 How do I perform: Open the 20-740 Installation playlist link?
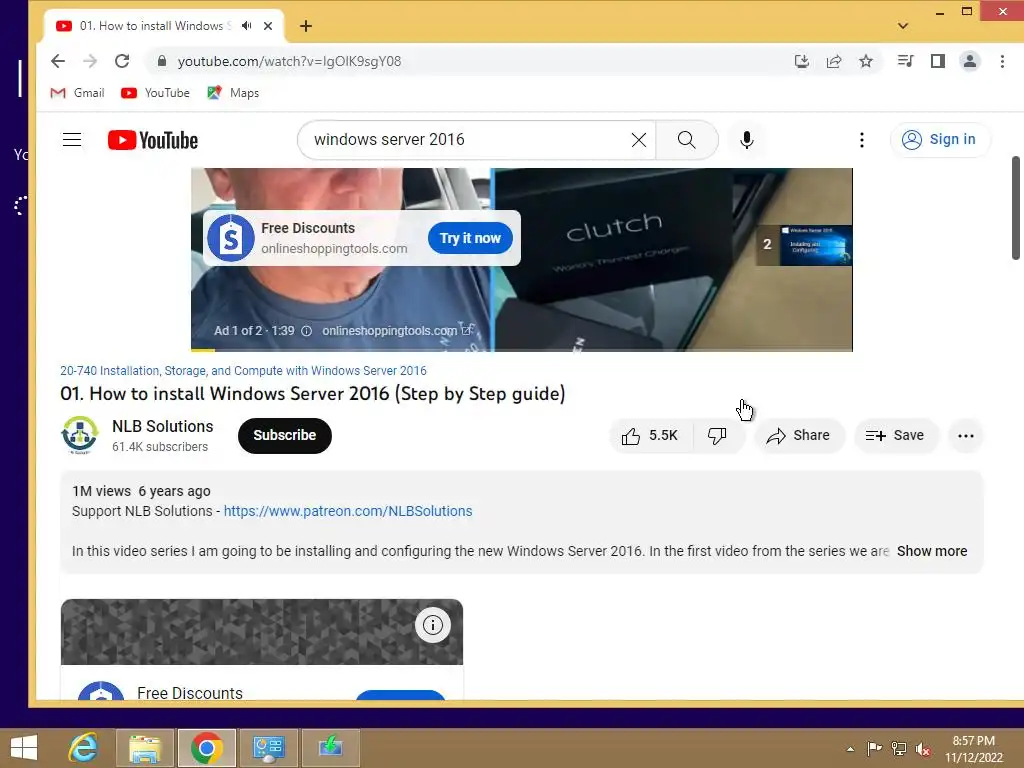[x=244, y=371]
